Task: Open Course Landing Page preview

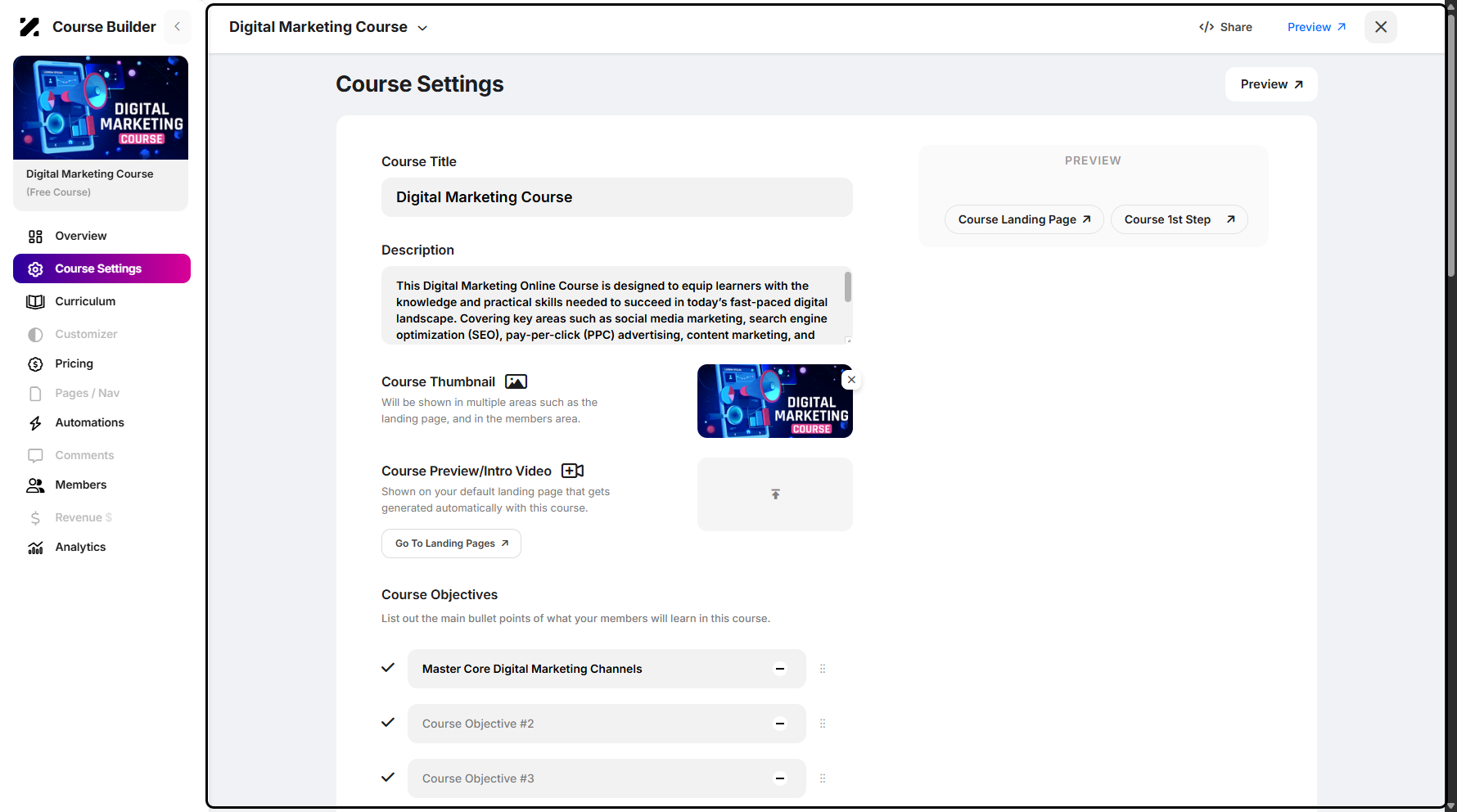Action: (x=1024, y=219)
